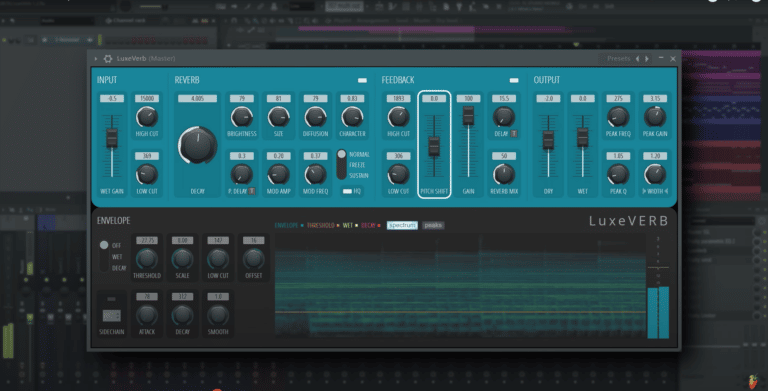Toggle tempo sync T button beside feedback Delay

click(x=514, y=134)
